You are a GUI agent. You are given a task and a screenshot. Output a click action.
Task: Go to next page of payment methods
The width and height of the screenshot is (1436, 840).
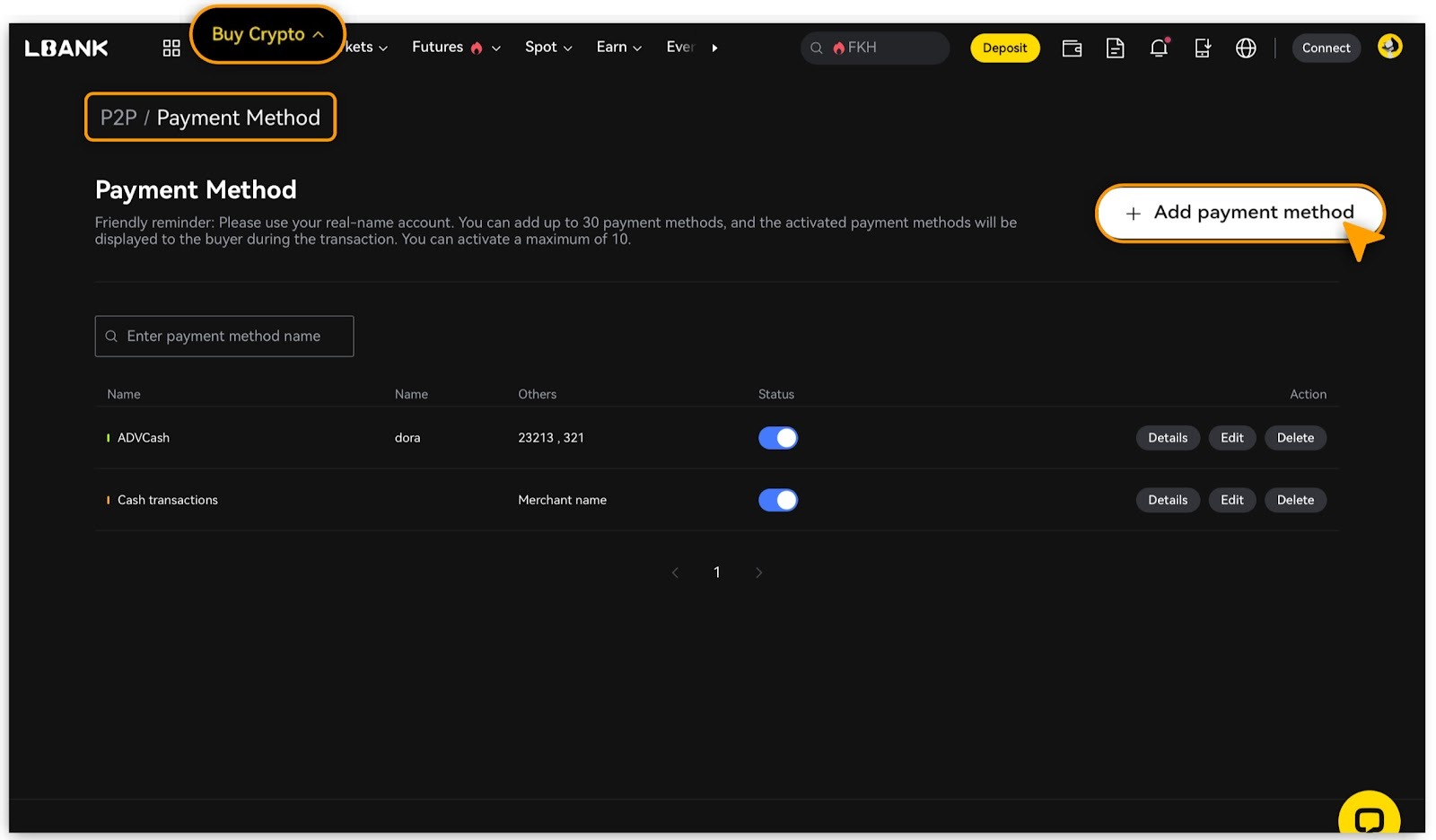click(x=758, y=573)
